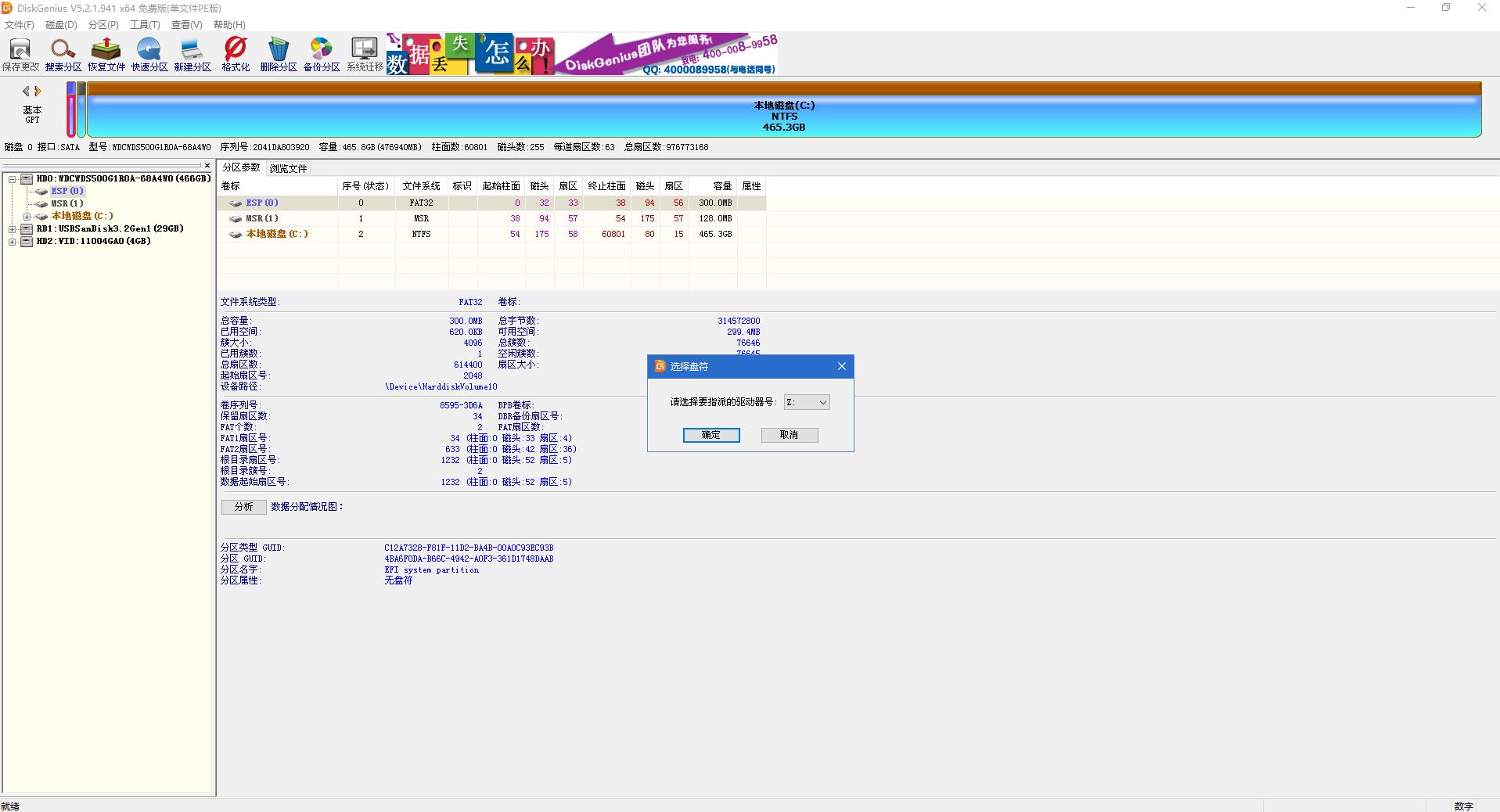Go to previous disk with left arrow
The image size is (1500, 812).
[26, 91]
